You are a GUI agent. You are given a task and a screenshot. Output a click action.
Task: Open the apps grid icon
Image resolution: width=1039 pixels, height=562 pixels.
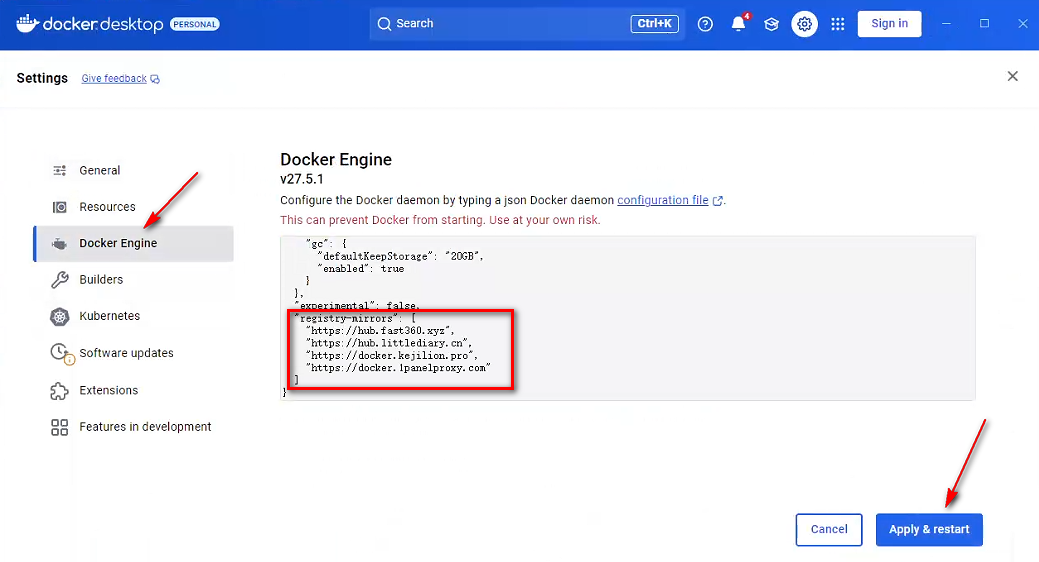click(838, 24)
